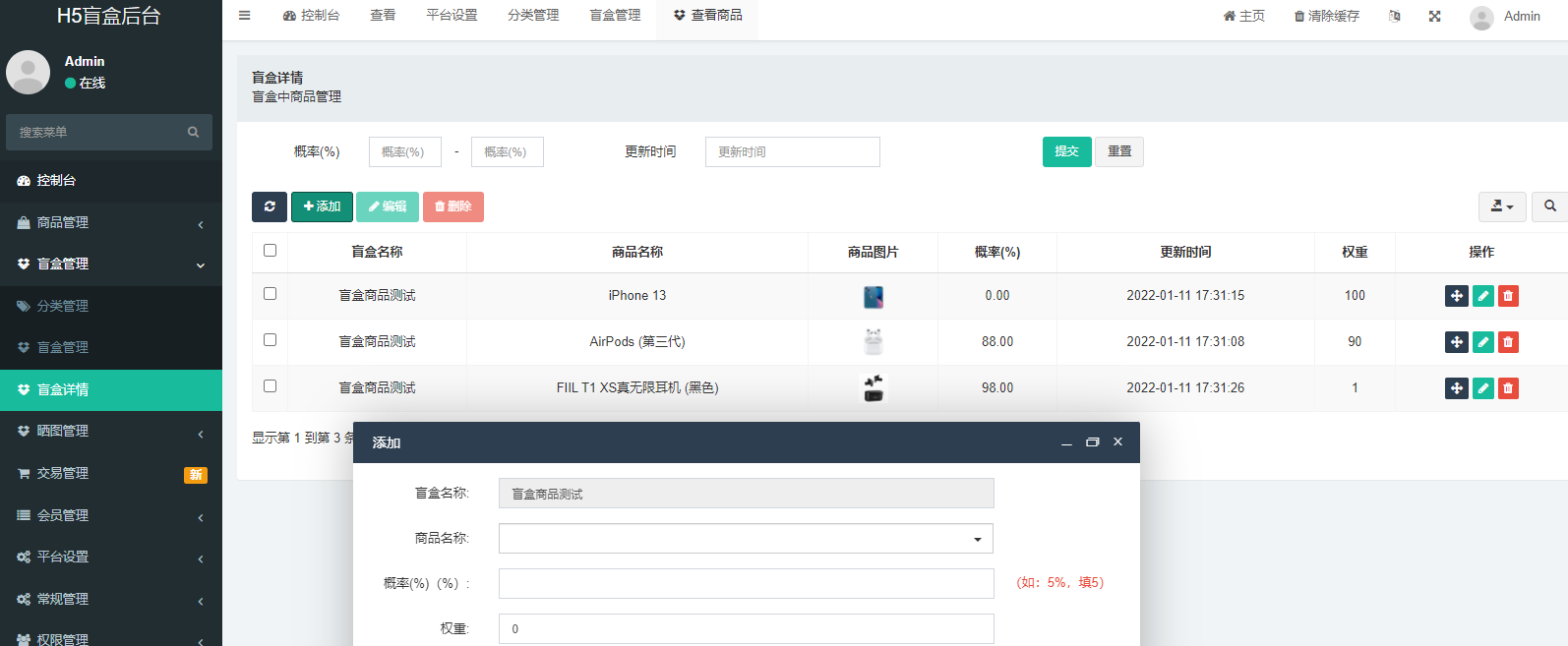The image size is (1568, 646).
Task: Click the language switch icon in header
Action: [x=1394, y=16]
